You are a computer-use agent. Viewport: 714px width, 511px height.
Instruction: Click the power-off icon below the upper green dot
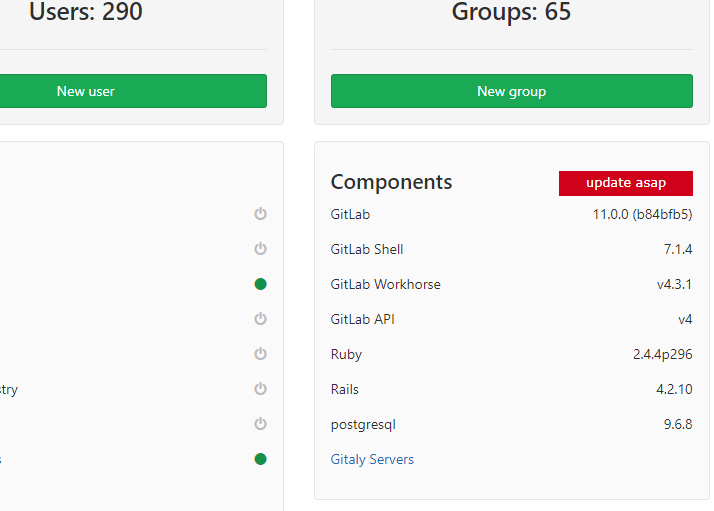point(260,319)
